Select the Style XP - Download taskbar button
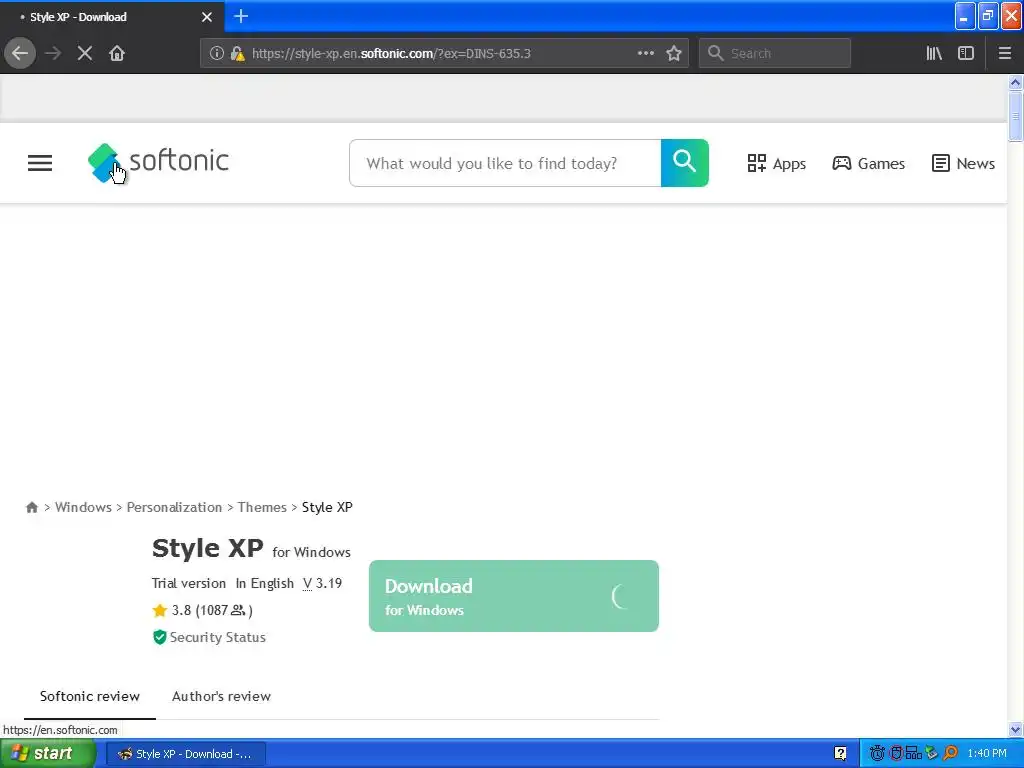The height and width of the screenshot is (768, 1024). [x=185, y=754]
